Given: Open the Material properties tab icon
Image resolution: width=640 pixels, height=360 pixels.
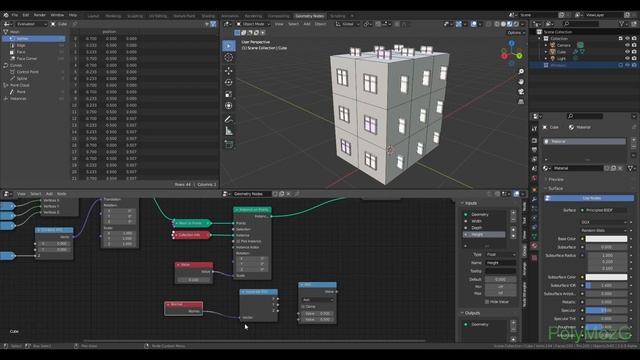Looking at the screenshot, I should (x=534, y=246).
